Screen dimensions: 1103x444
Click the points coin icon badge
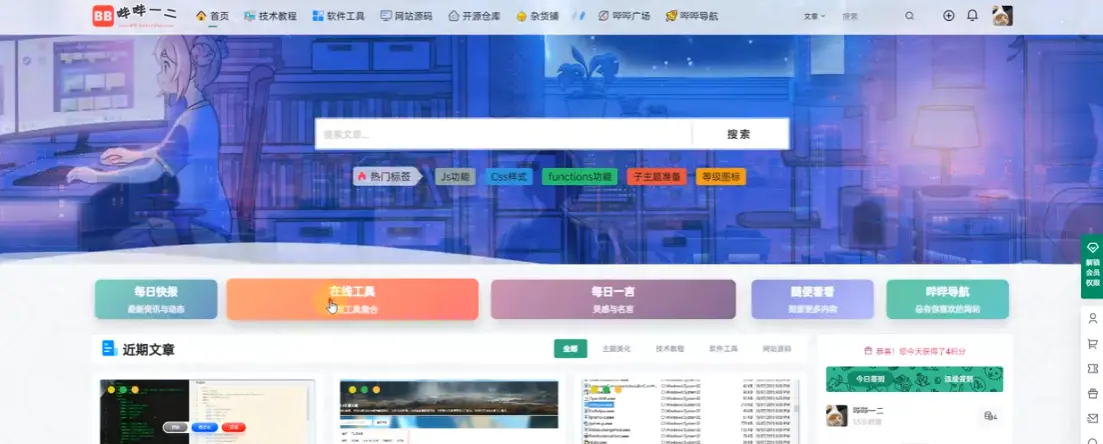991,416
